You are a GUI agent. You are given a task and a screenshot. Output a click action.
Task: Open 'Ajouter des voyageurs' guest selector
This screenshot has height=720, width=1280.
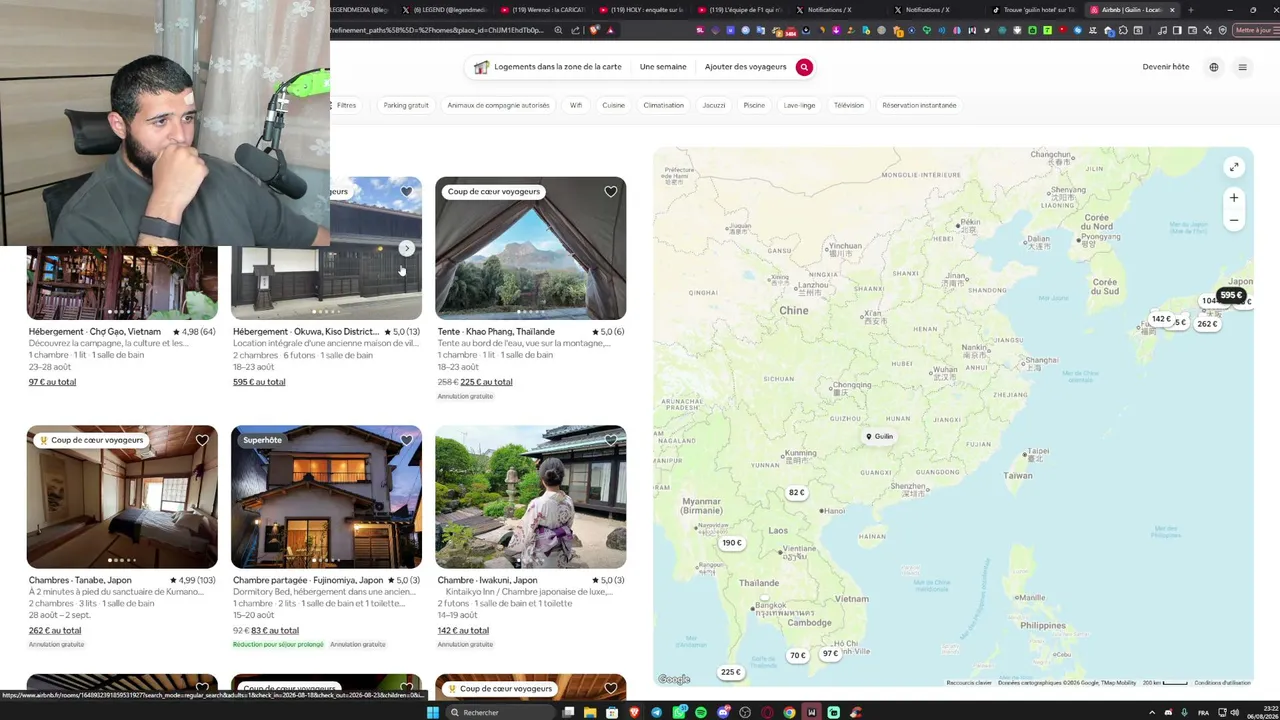[x=745, y=67]
